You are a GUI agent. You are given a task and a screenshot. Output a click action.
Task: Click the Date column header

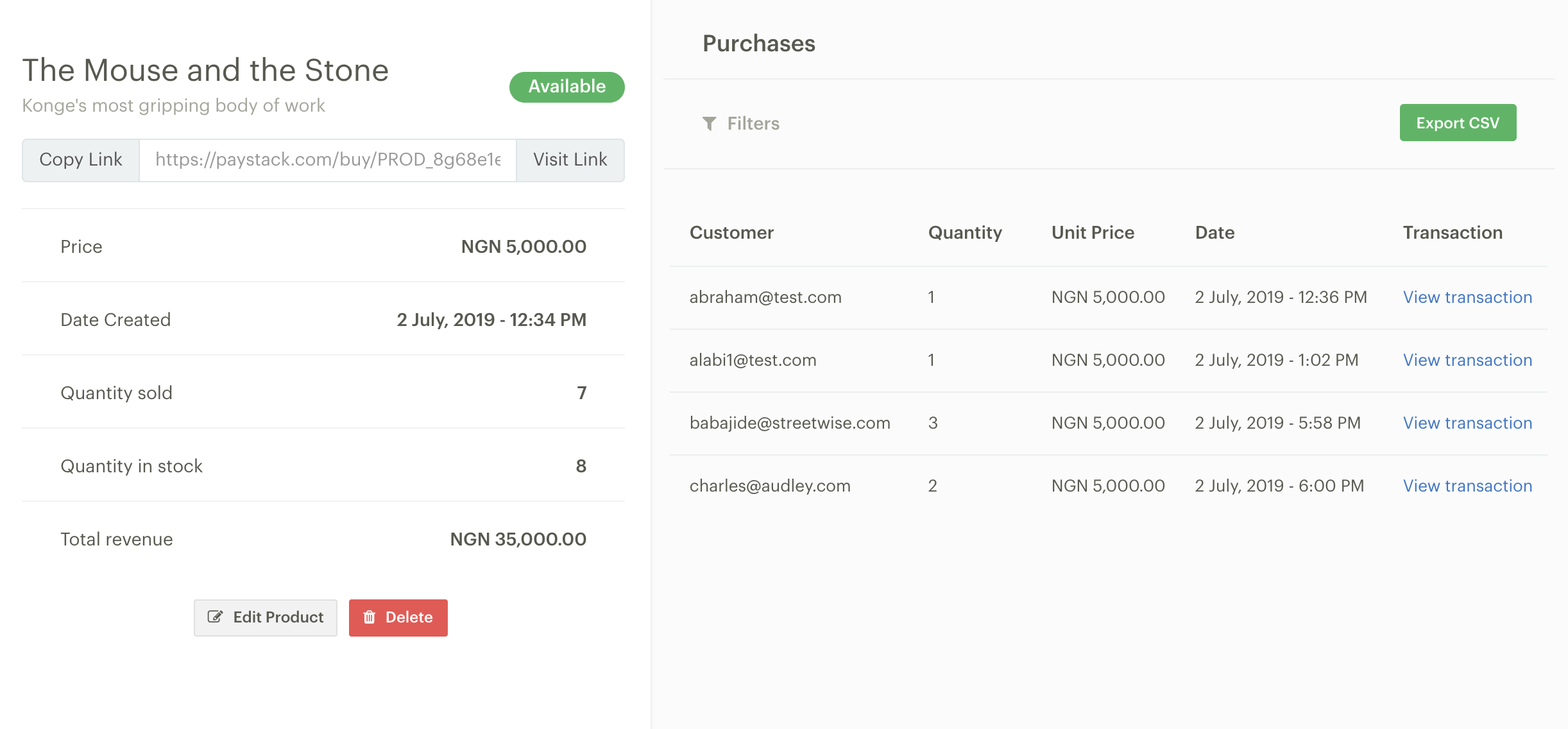tap(1214, 232)
